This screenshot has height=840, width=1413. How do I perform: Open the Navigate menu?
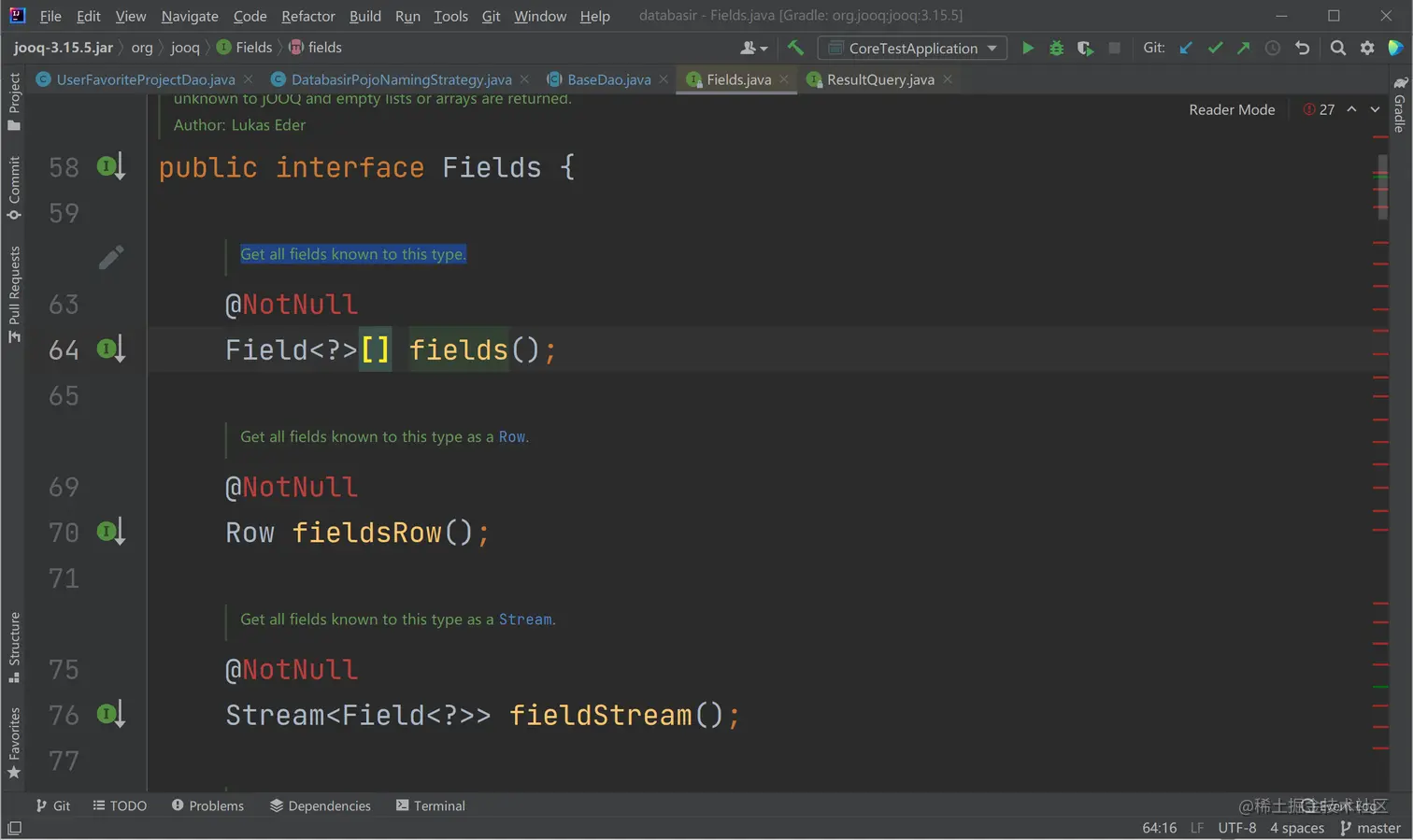(190, 16)
